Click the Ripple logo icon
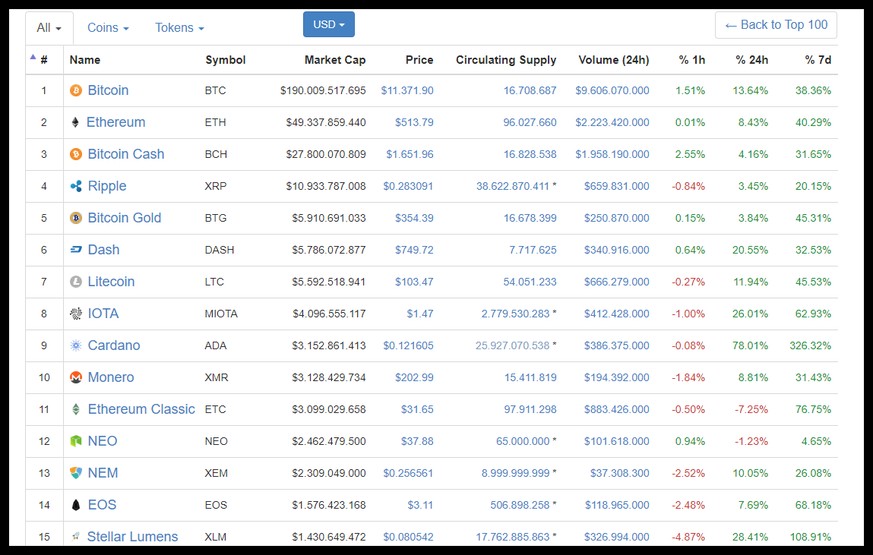The width and height of the screenshot is (873, 555). (76, 186)
